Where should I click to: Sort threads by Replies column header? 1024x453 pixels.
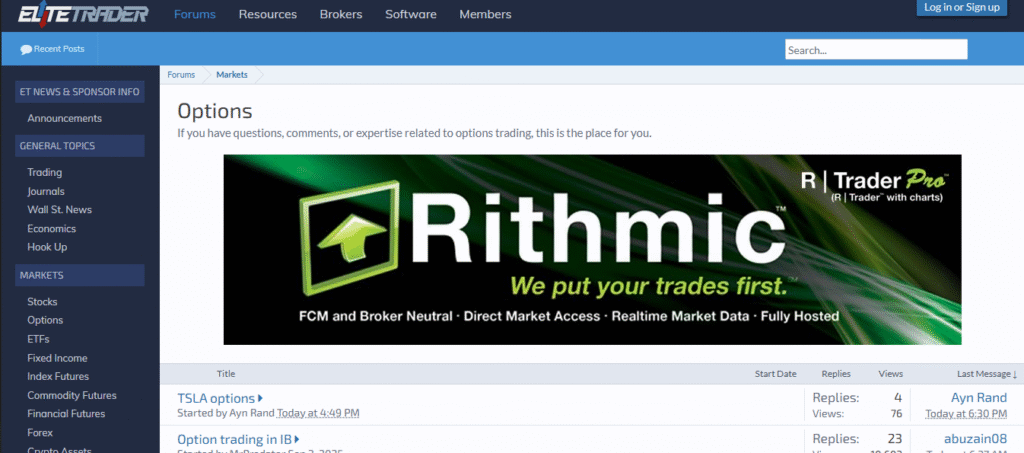[x=836, y=374]
